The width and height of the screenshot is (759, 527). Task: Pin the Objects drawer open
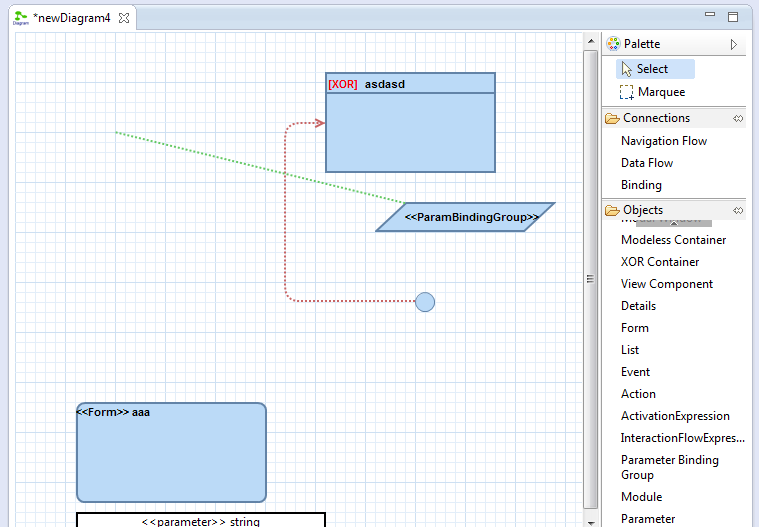coord(738,211)
